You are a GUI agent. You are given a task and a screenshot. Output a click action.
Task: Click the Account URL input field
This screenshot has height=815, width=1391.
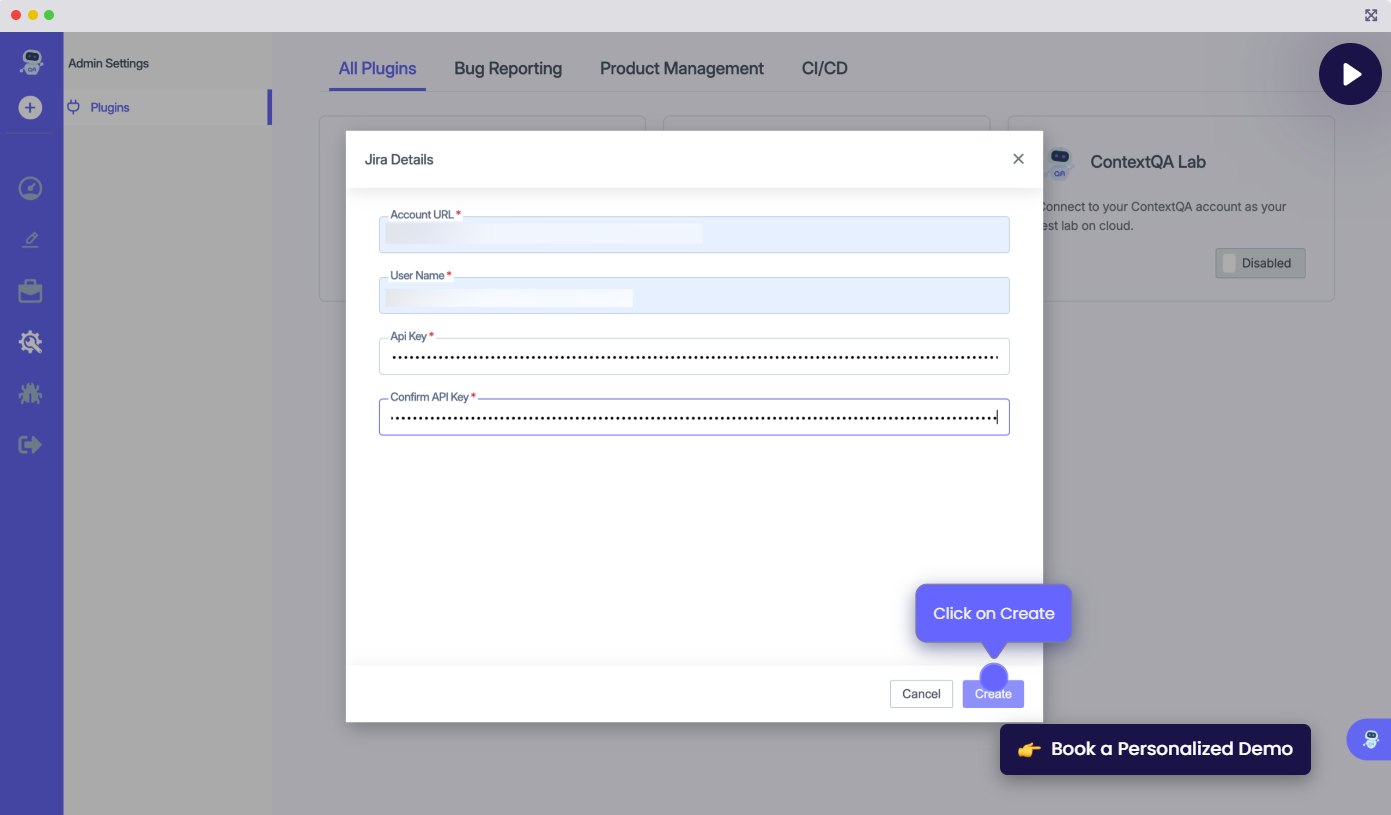[694, 235]
